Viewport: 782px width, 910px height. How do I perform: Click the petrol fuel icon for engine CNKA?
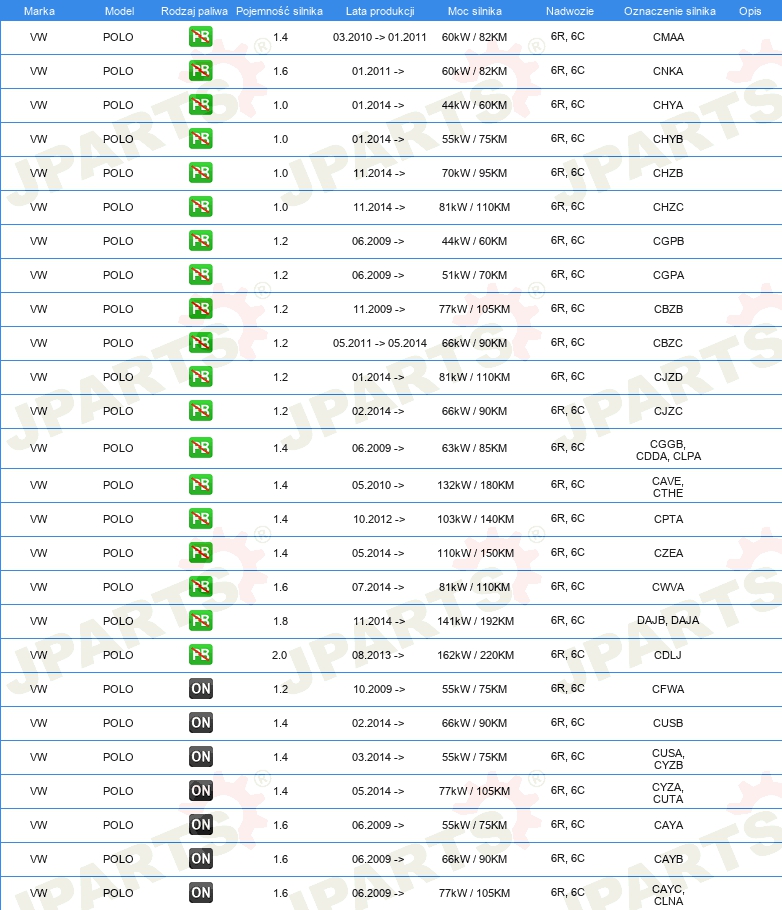pyautogui.click(x=200, y=71)
